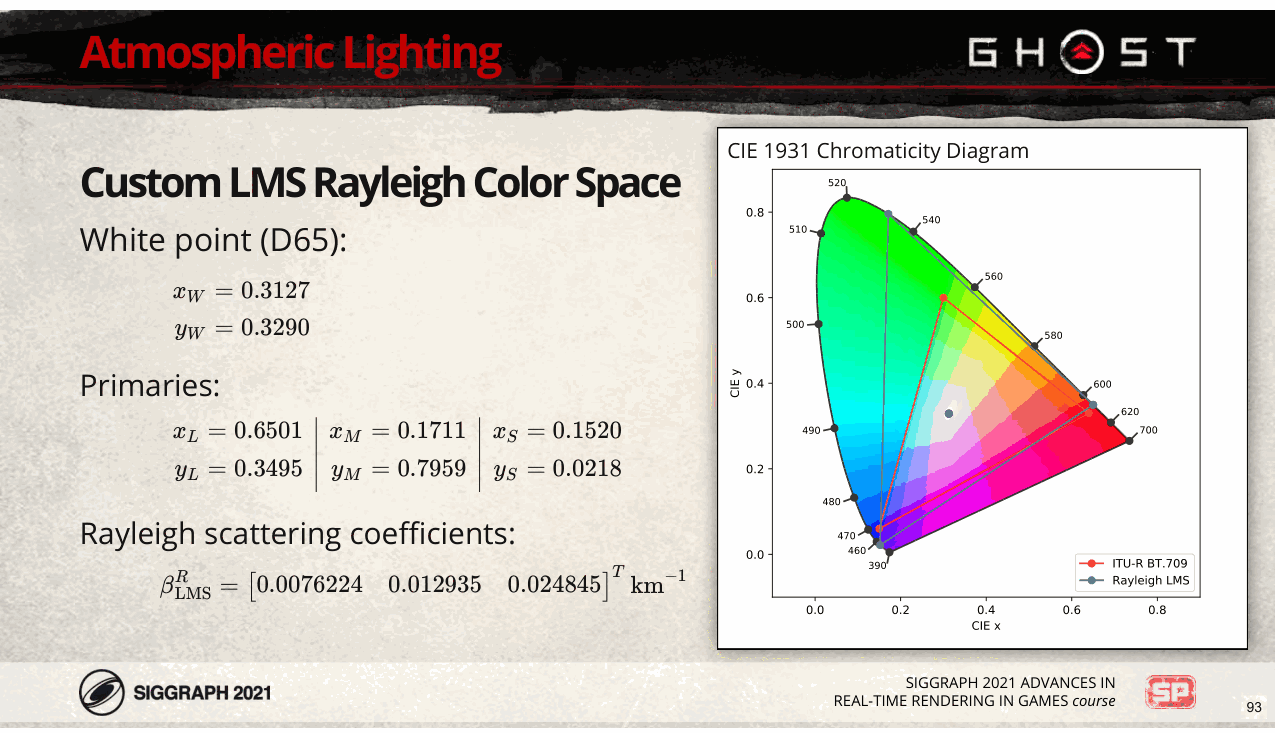Click the xL = 0.6501 value
This screenshot has height=733, width=1275.
(237, 431)
